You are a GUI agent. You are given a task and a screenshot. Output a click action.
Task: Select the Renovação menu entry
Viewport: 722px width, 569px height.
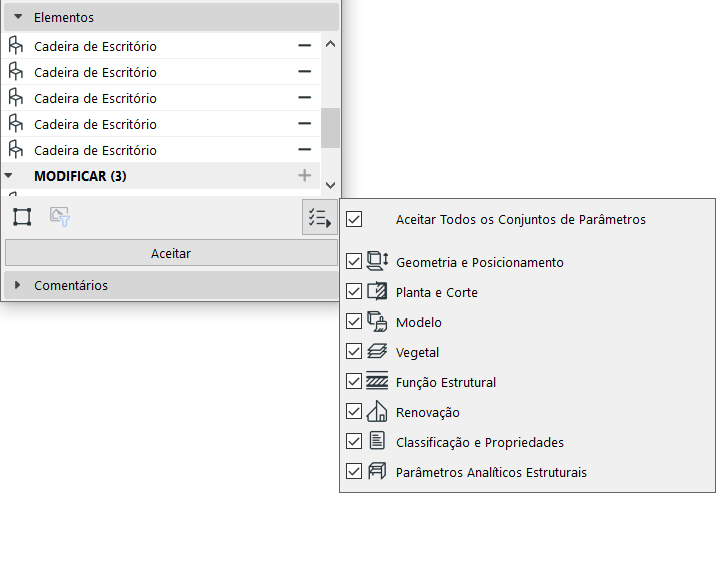point(428,412)
